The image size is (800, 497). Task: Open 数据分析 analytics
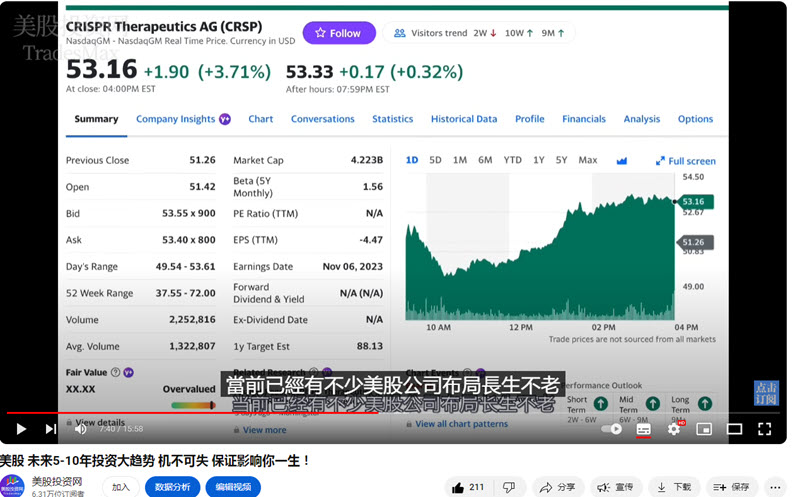[x=172, y=487]
